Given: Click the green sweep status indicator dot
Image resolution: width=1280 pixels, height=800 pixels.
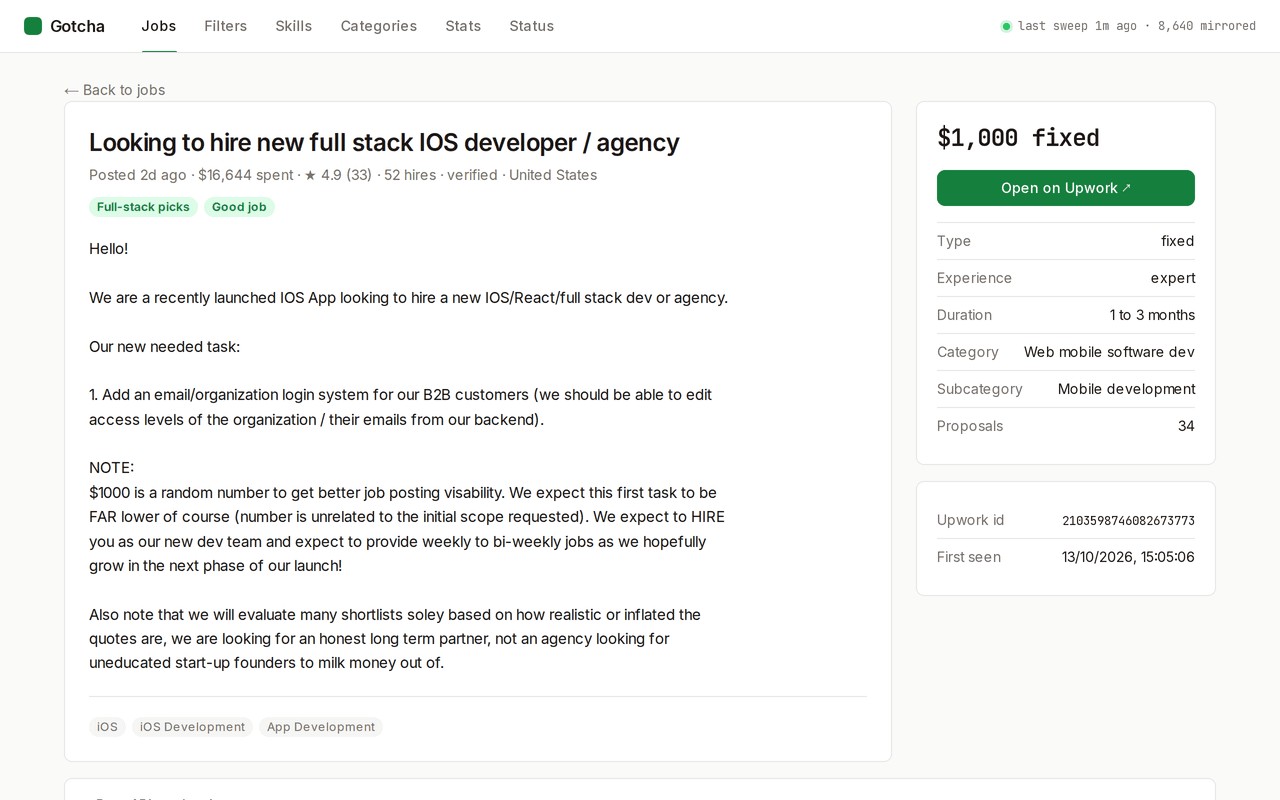Looking at the screenshot, I should pyautogui.click(x=1006, y=26).
